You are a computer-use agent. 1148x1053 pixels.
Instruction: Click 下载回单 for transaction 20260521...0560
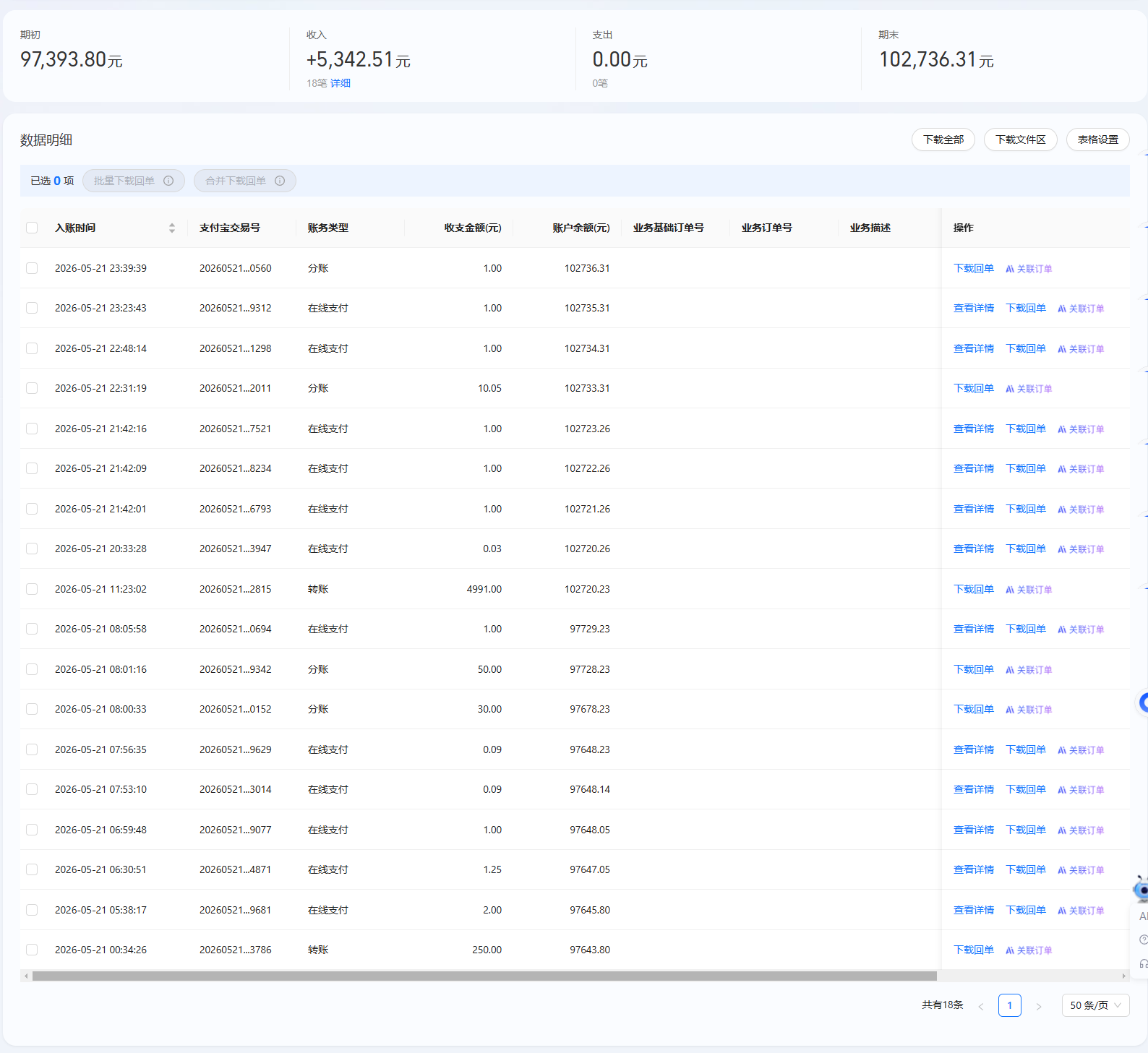(x=974, y=268)
